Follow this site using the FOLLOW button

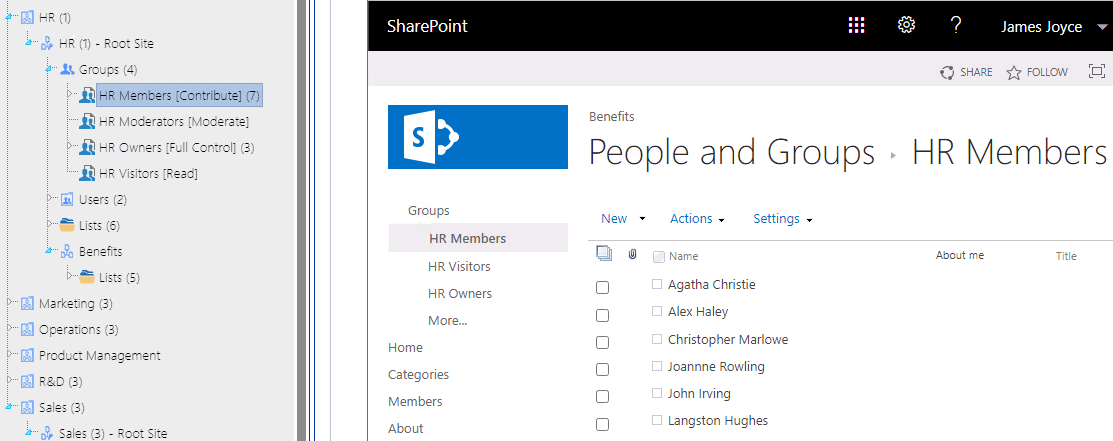tap(1037, 72)
